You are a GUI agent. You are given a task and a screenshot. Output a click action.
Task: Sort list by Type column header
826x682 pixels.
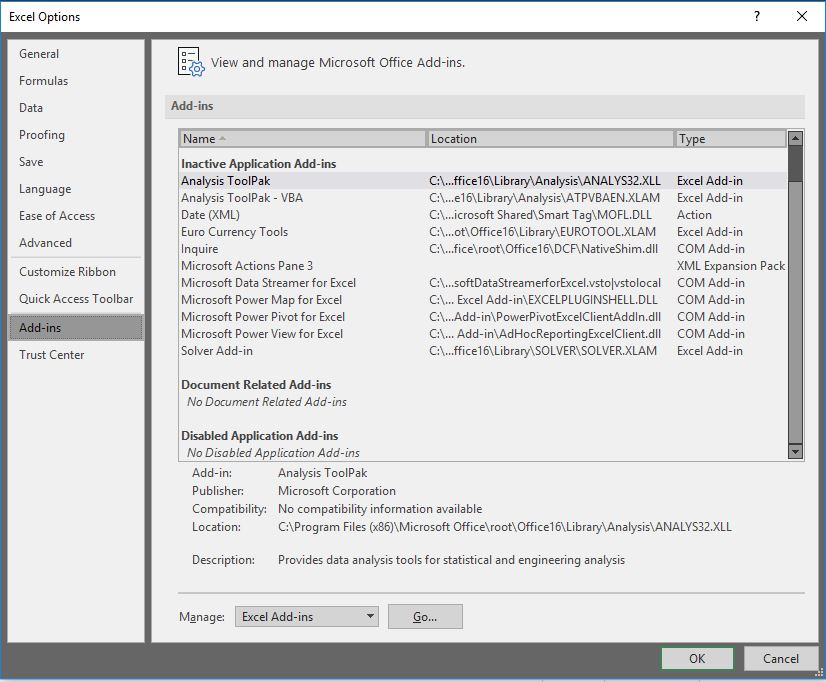click(x=731, y=139)
